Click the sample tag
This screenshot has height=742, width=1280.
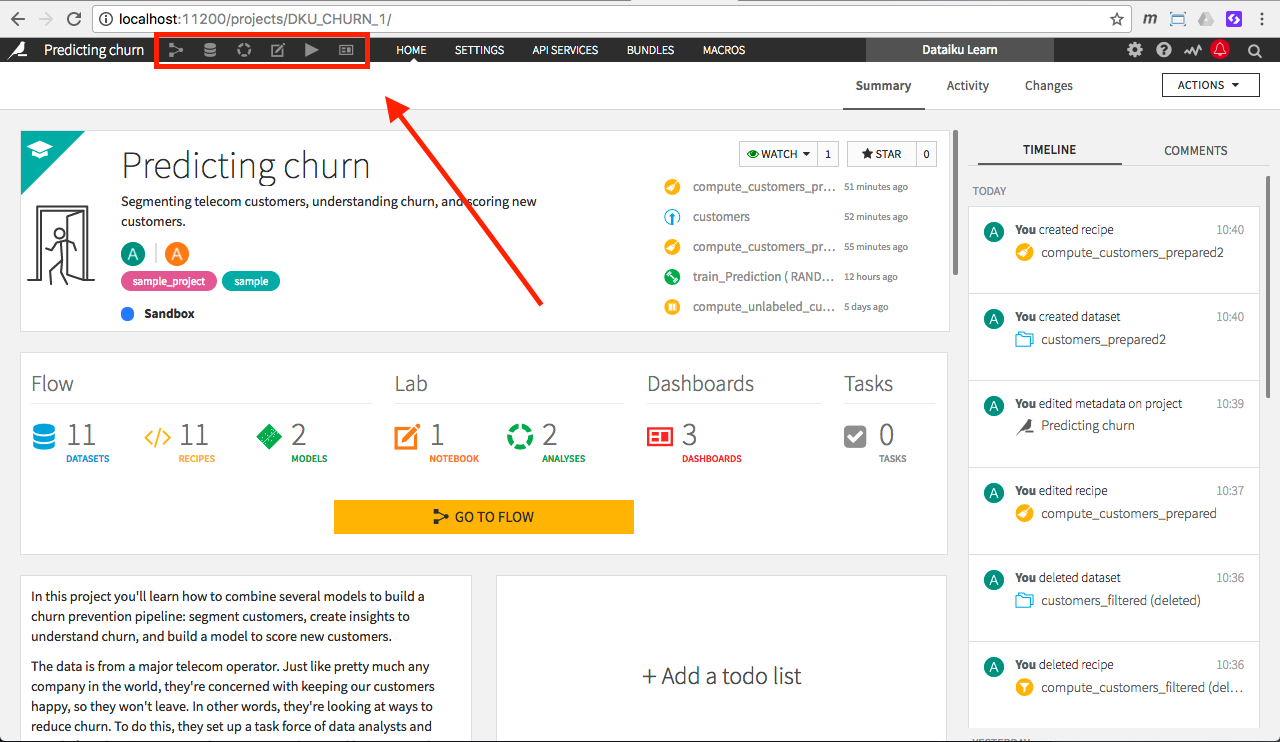point(251,282)
